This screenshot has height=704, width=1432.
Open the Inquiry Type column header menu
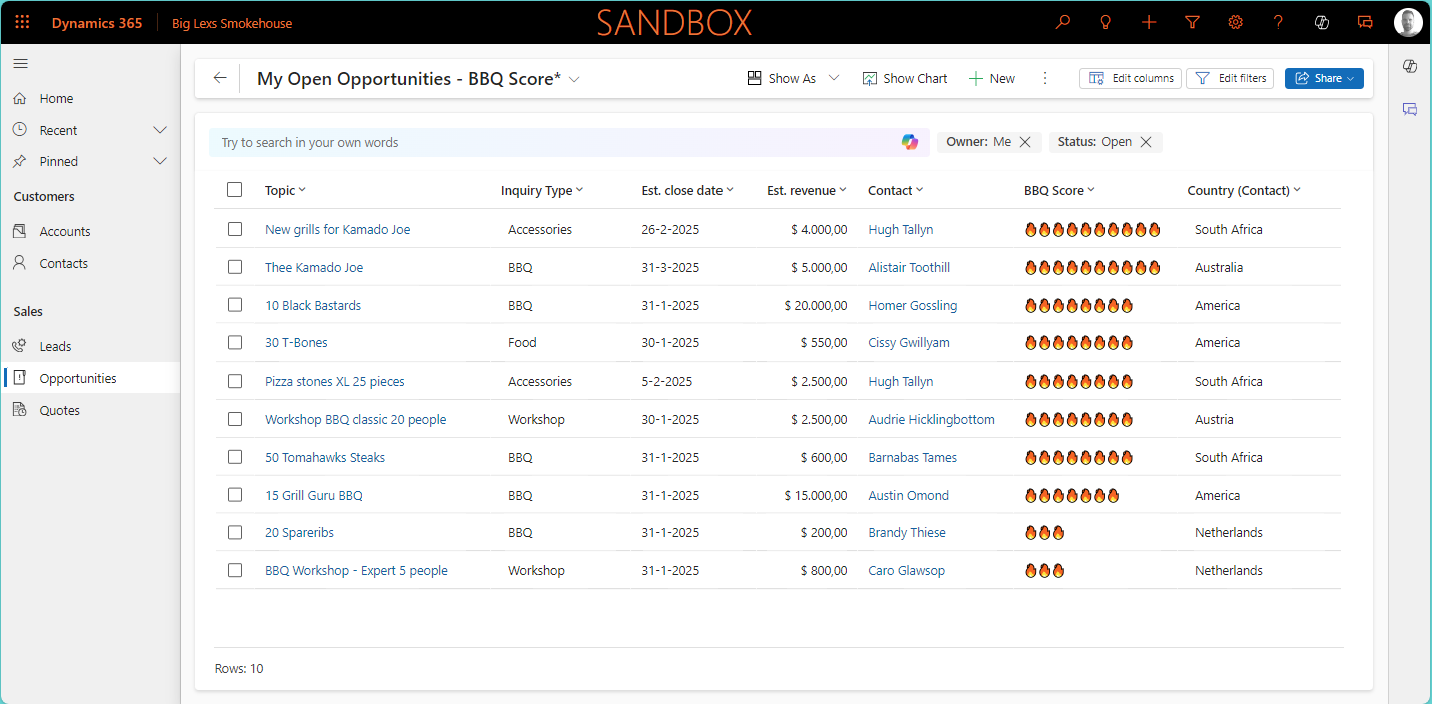[x=542, y=190]
